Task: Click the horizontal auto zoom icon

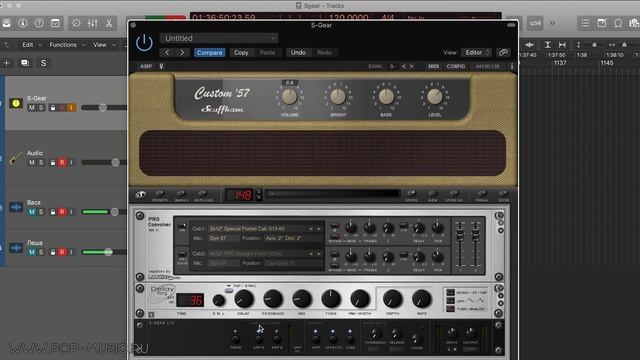Action: [x=562, y=44]
